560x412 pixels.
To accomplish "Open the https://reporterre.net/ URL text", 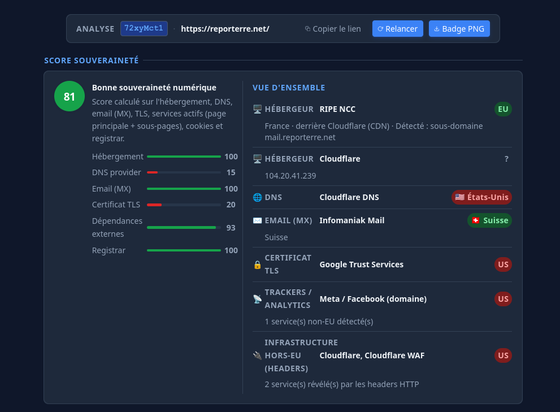I will click(225, 29).
